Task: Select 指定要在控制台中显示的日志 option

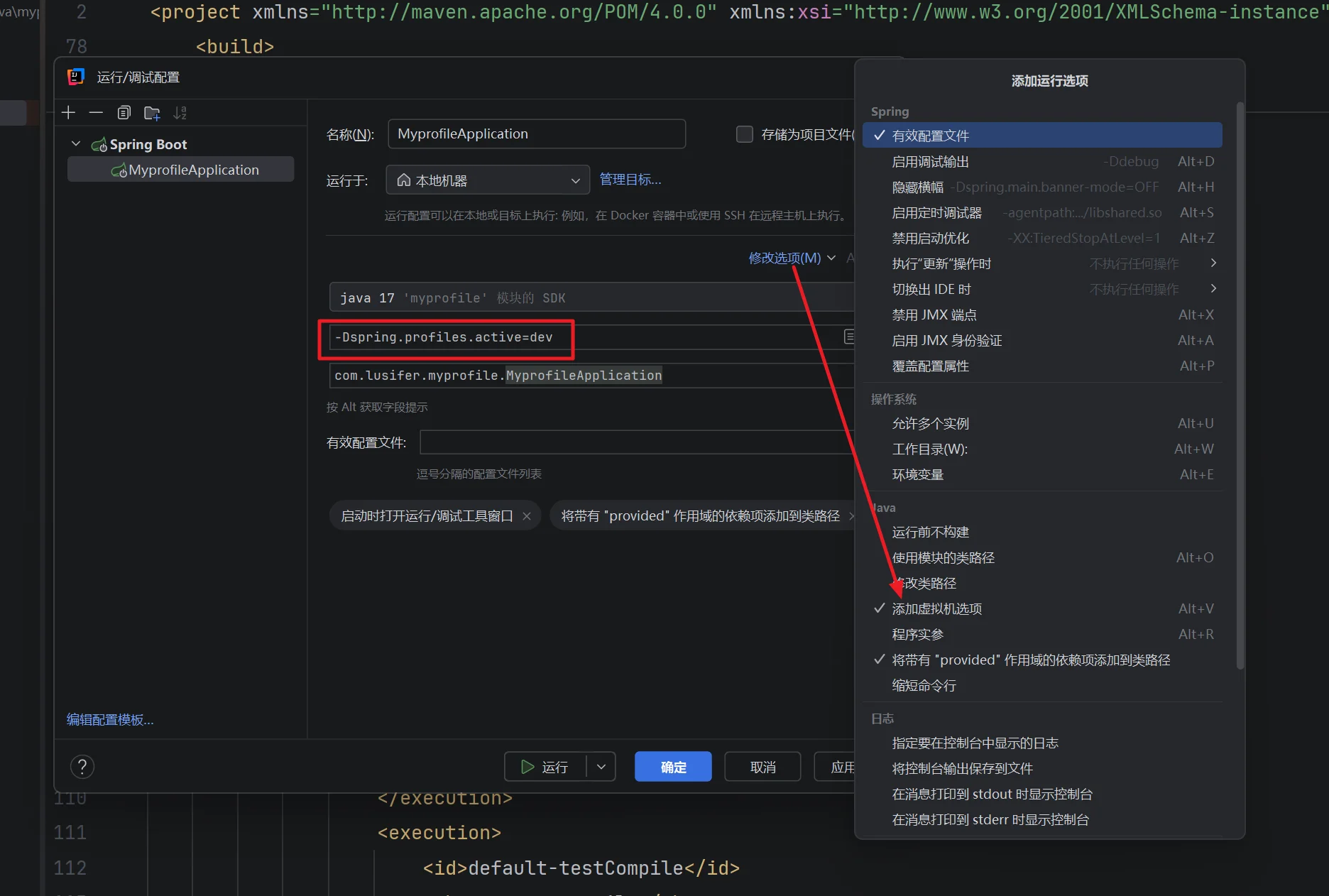Action: coord(1042,743)
